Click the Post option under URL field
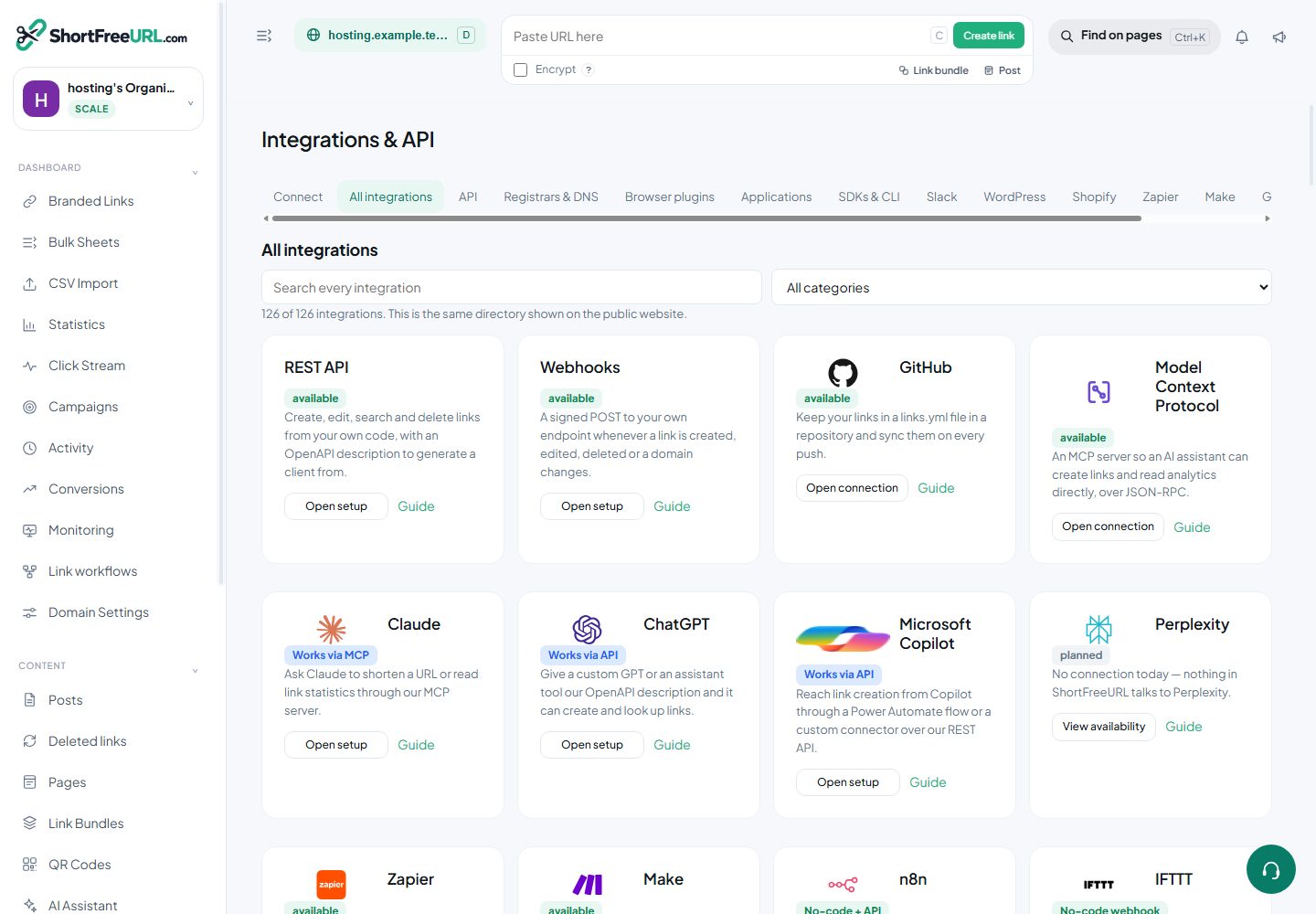1316x914 pixels. point(1003,70)
